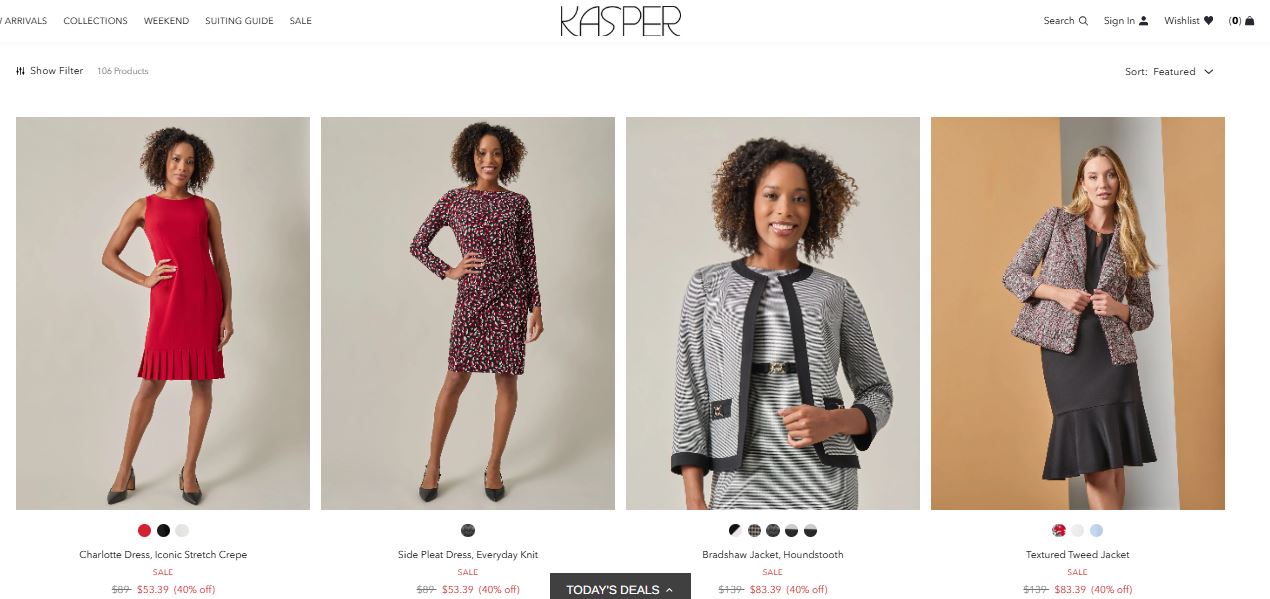This screenshot has height=599, width=1270.
Task: Open the Weekend menu item
Action: coord(166,21)
